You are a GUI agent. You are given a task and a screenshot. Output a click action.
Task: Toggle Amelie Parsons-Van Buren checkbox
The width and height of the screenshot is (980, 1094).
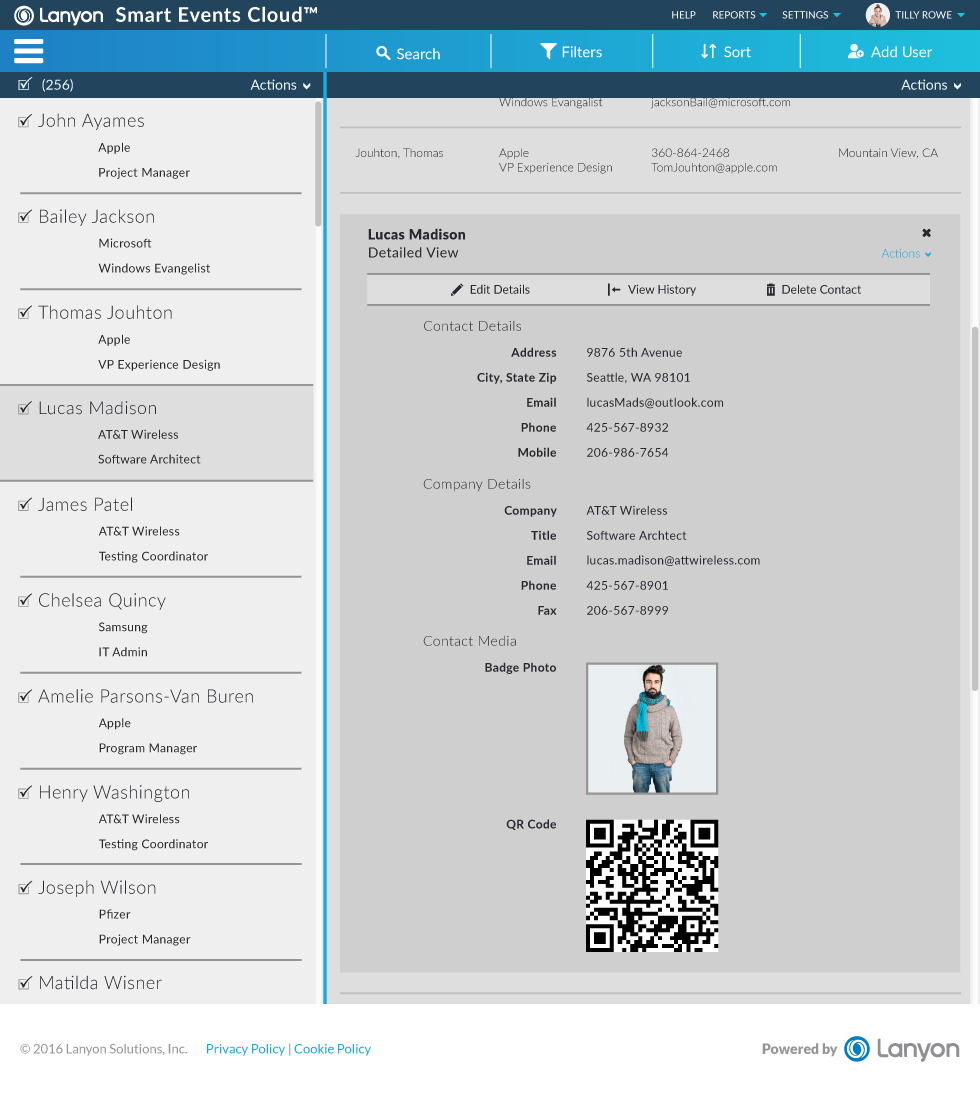pos(25,696)
